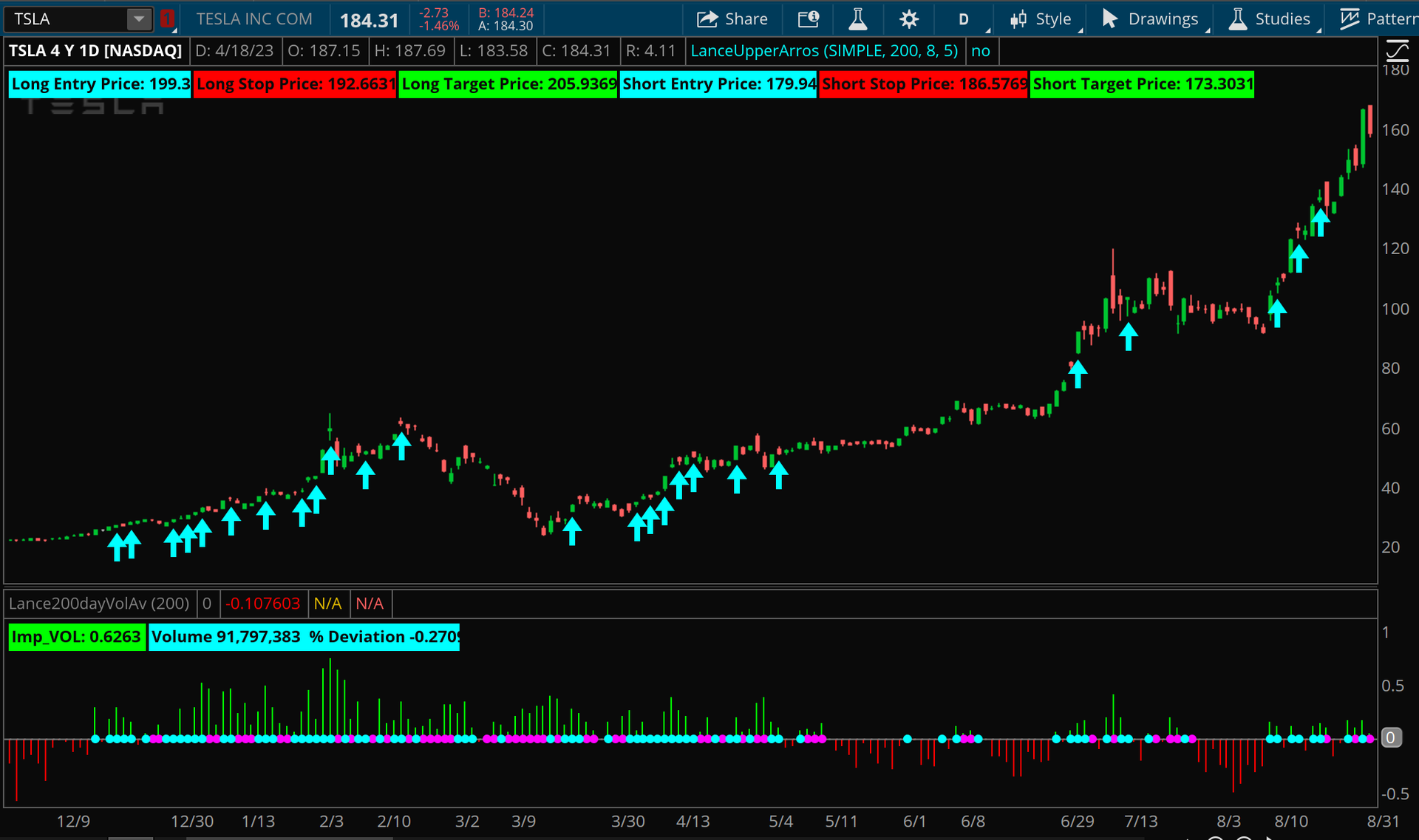
Task: Click the Short Entry Price label
Action: click(x=718, y=84)
